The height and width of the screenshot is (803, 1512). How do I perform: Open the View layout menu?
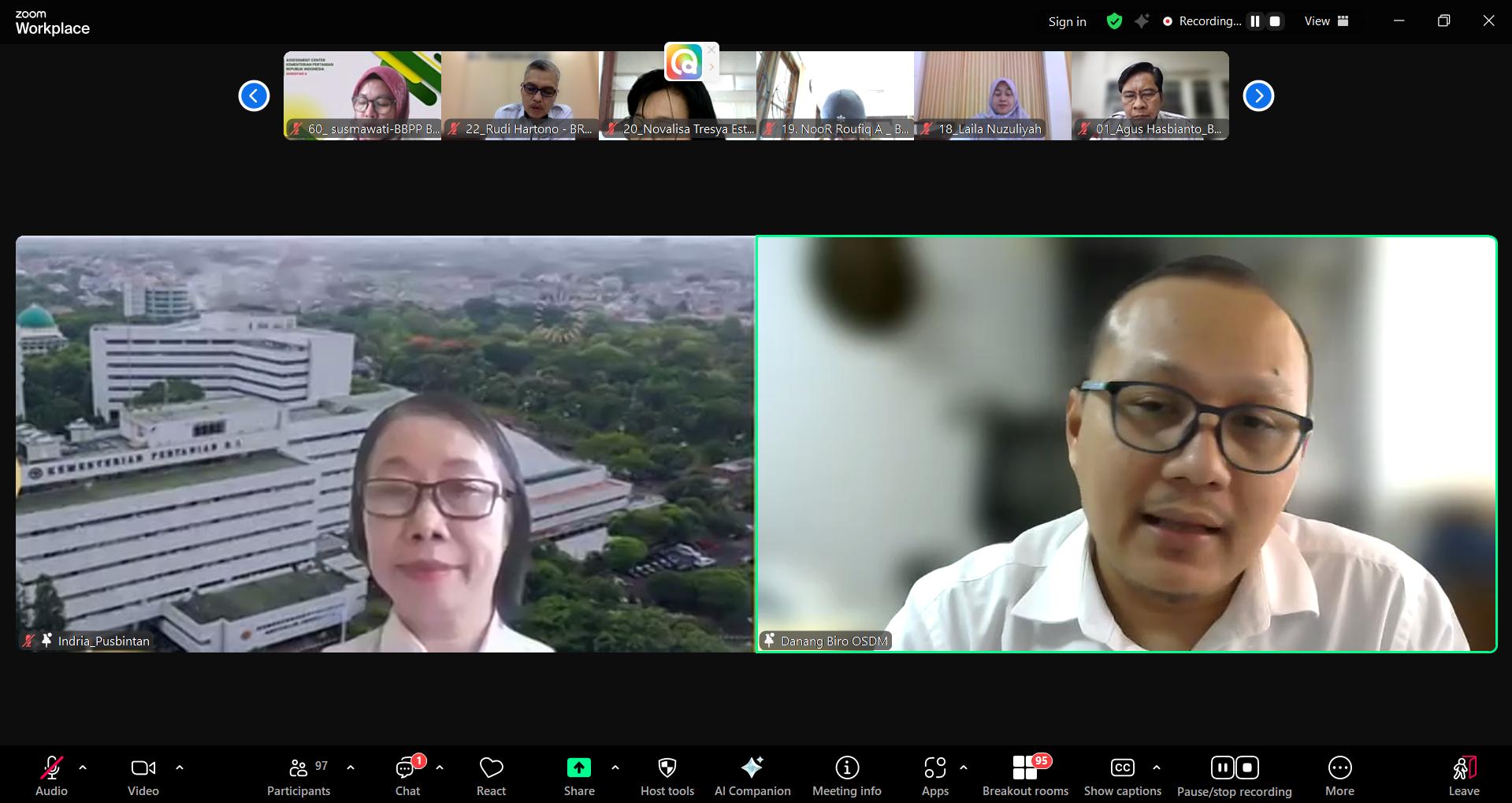[x=1326, y=21]
